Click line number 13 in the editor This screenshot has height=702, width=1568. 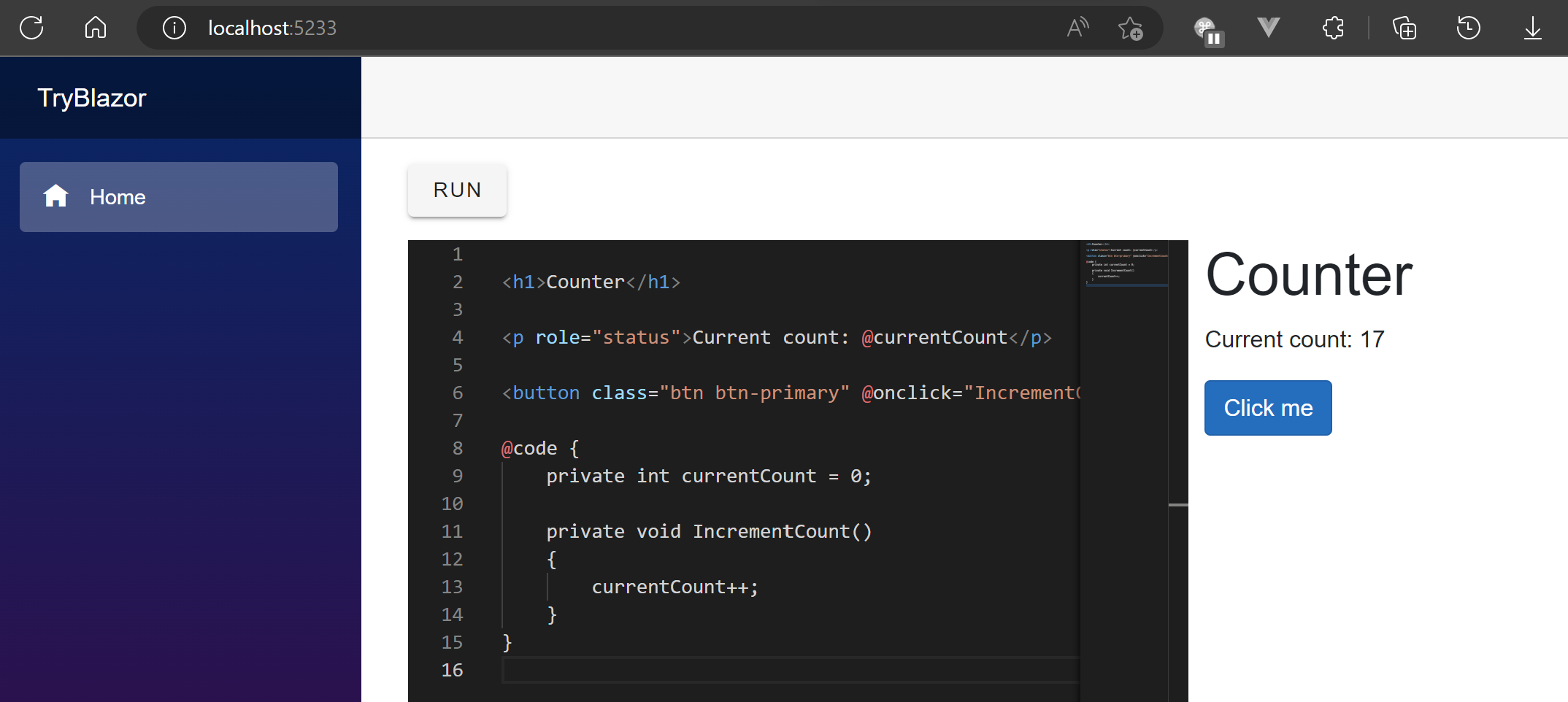453,587
